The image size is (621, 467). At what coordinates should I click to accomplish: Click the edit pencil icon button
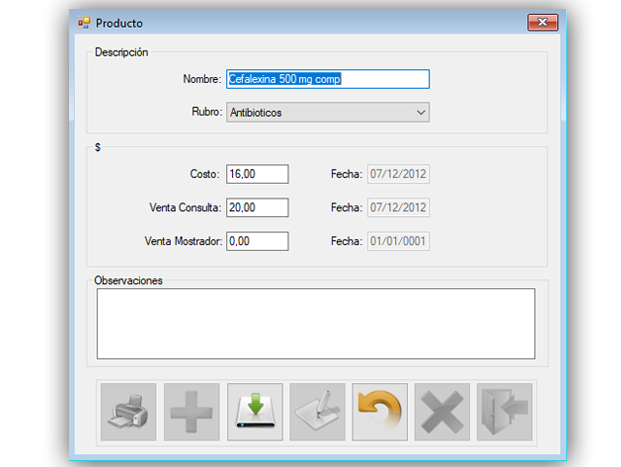[317, 412]
